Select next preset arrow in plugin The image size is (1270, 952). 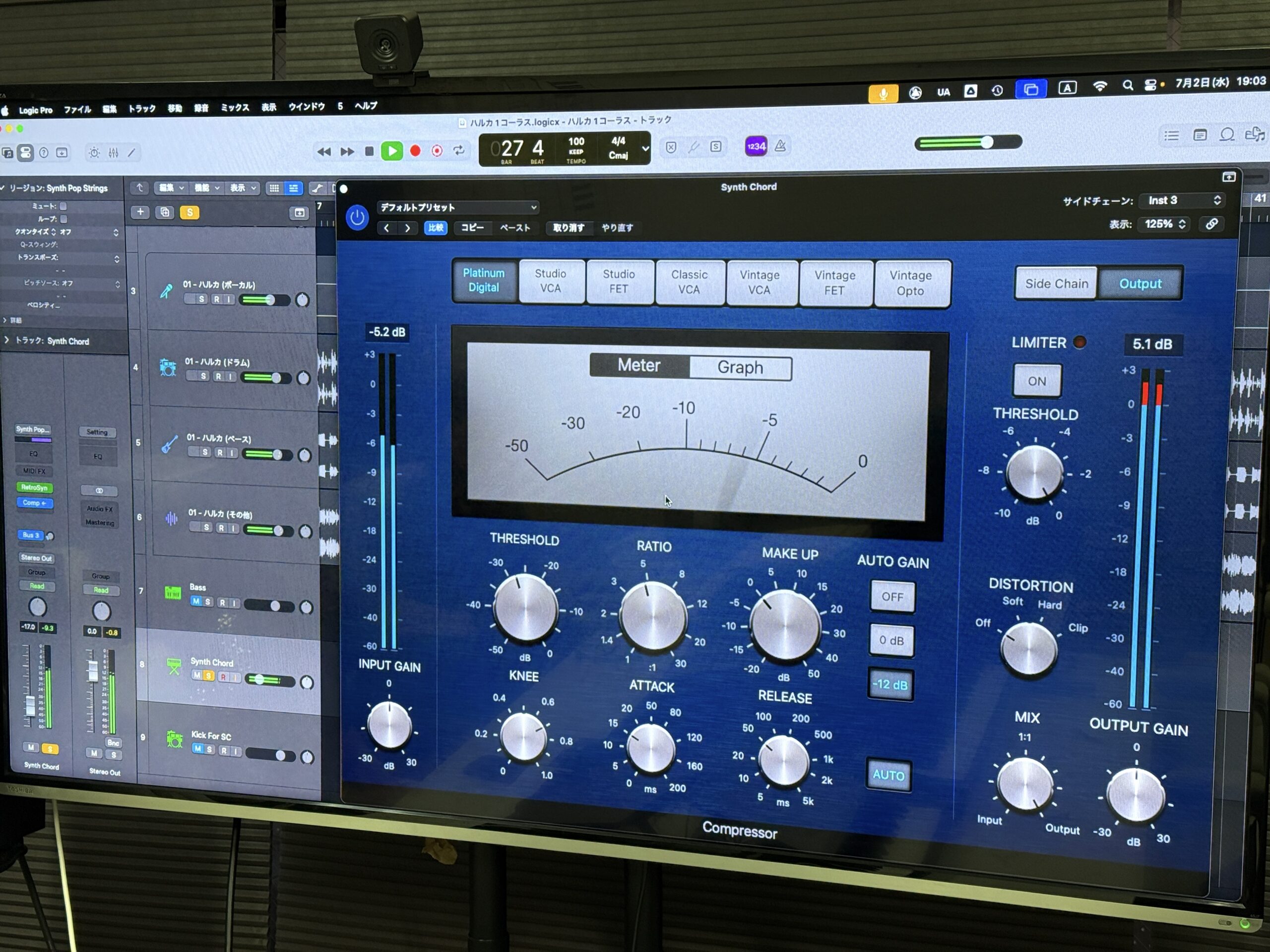(x=407, y=228)
